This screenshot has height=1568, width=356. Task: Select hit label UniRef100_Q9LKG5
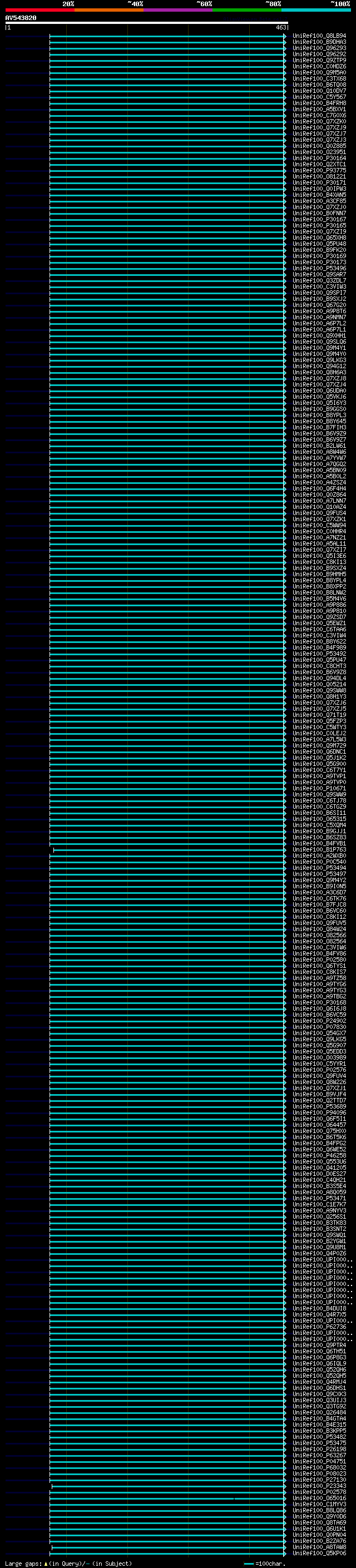(319, 1039)
